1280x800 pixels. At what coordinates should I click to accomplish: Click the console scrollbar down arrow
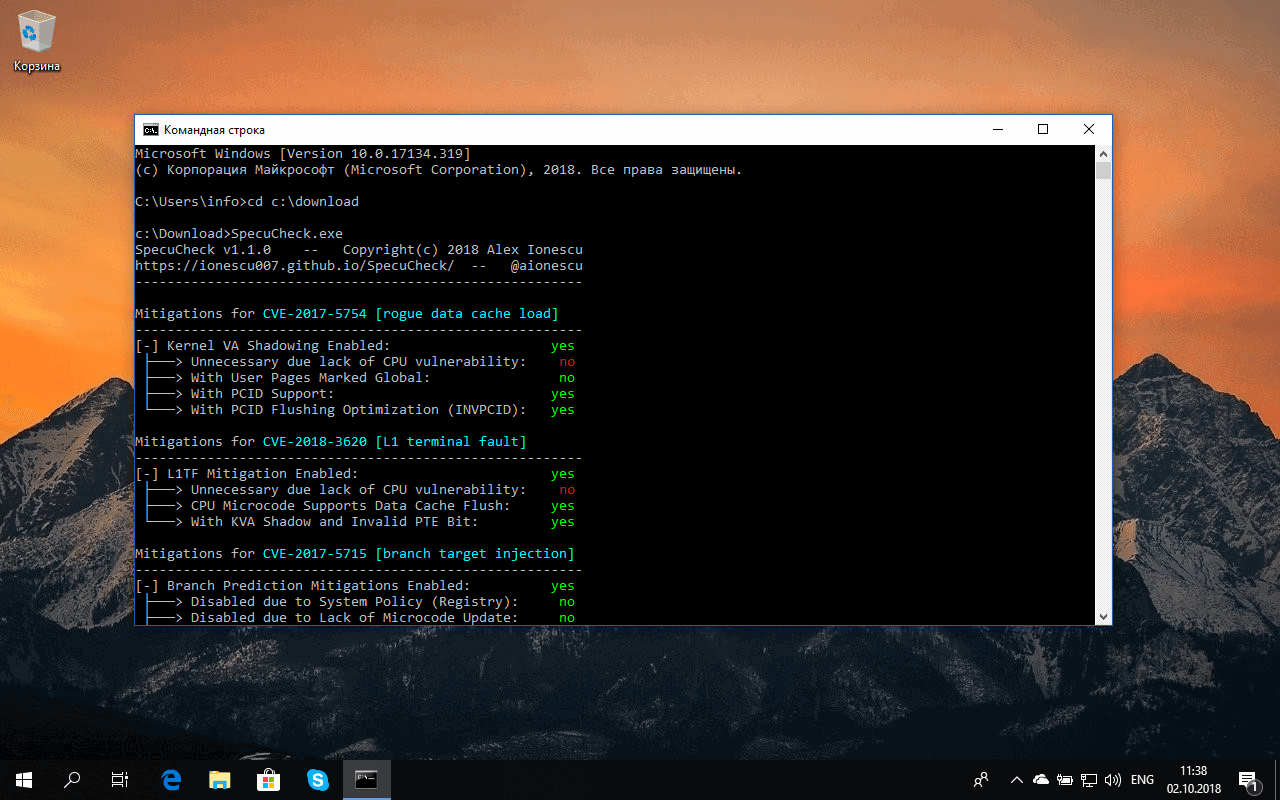pos(1103,616)
